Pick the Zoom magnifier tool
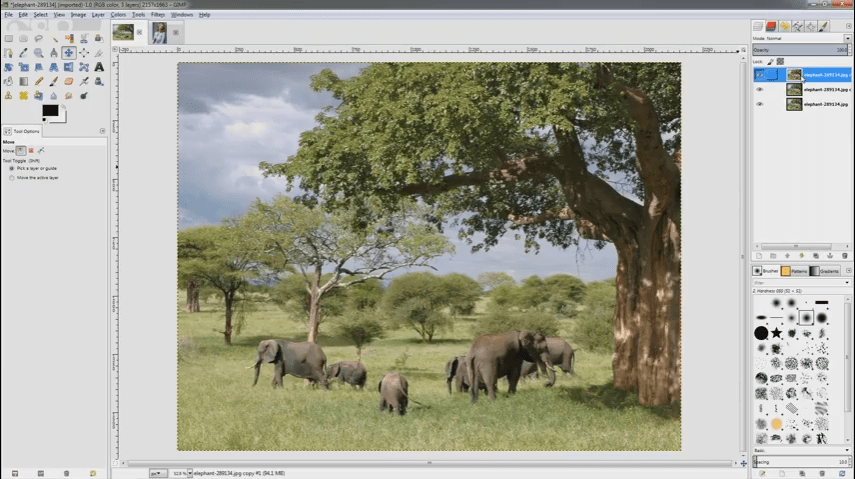 (39, 53)
